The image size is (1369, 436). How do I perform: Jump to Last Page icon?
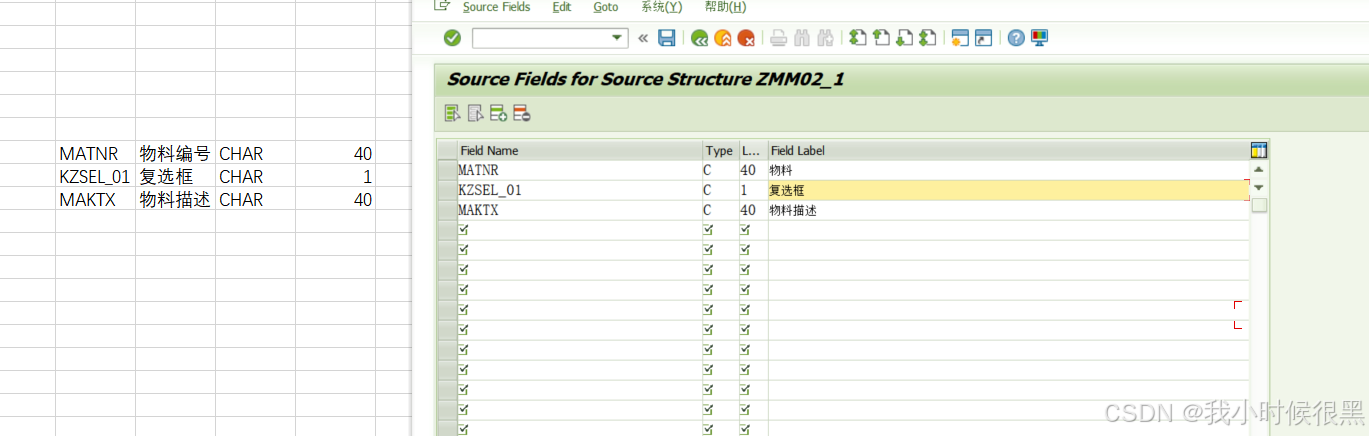pyautogui.click(x=927, y=38)
